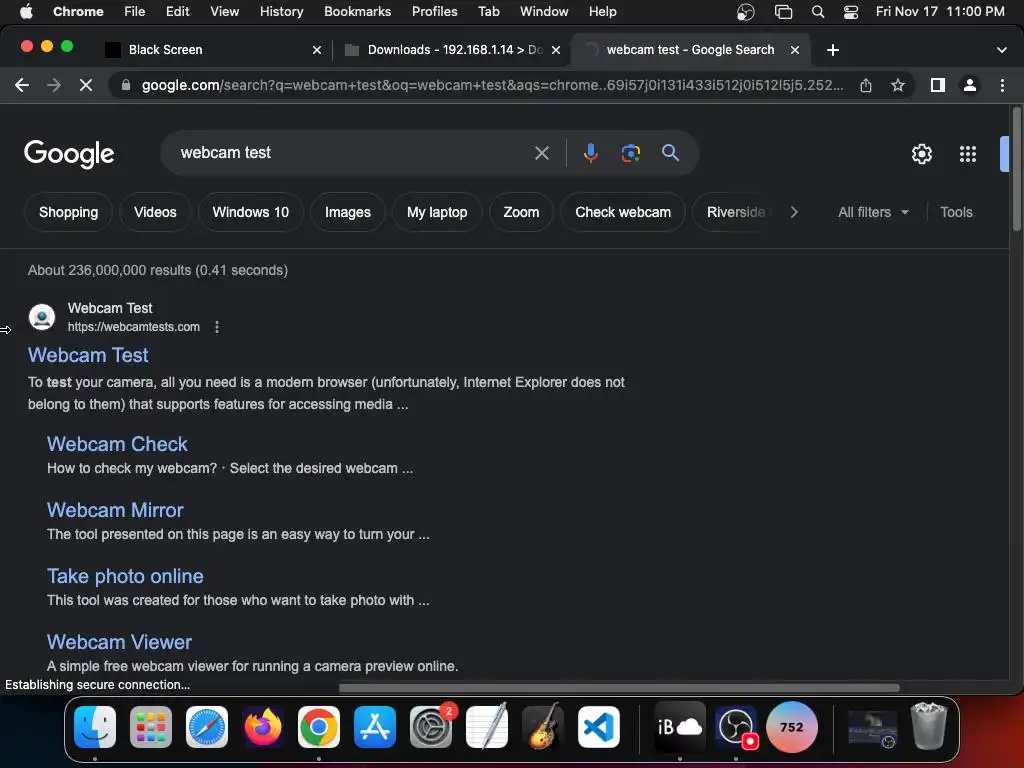Open a new browser tab
This screenshot has height=768, width=1024.
pyautogui.click(x=833, y=50)
